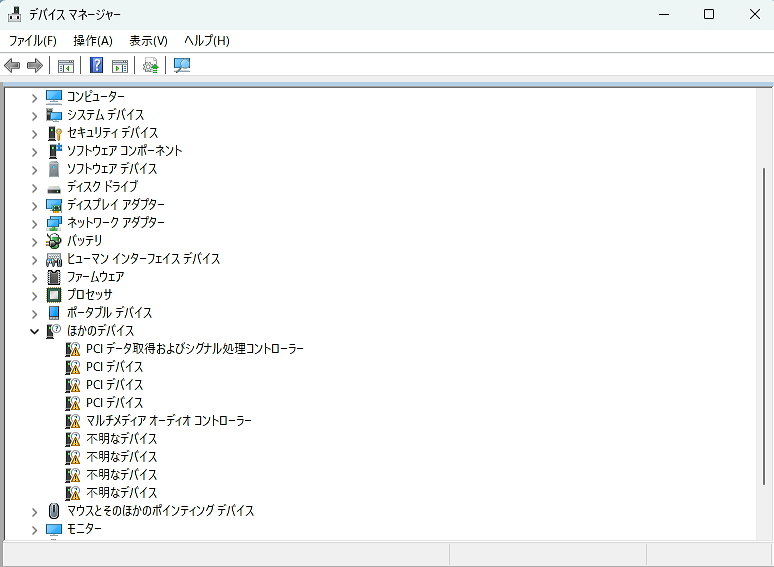Select the ほかのデバイス question-mark icon
Screen dimensions: 774x567
click(54, 331)
